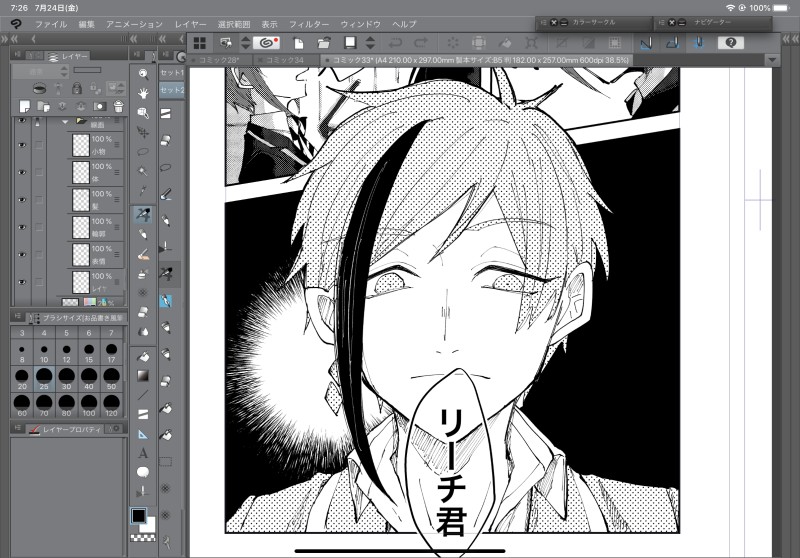
Task: Toggle the checkbox beside the 髪 layer
Action: (39, 200)
